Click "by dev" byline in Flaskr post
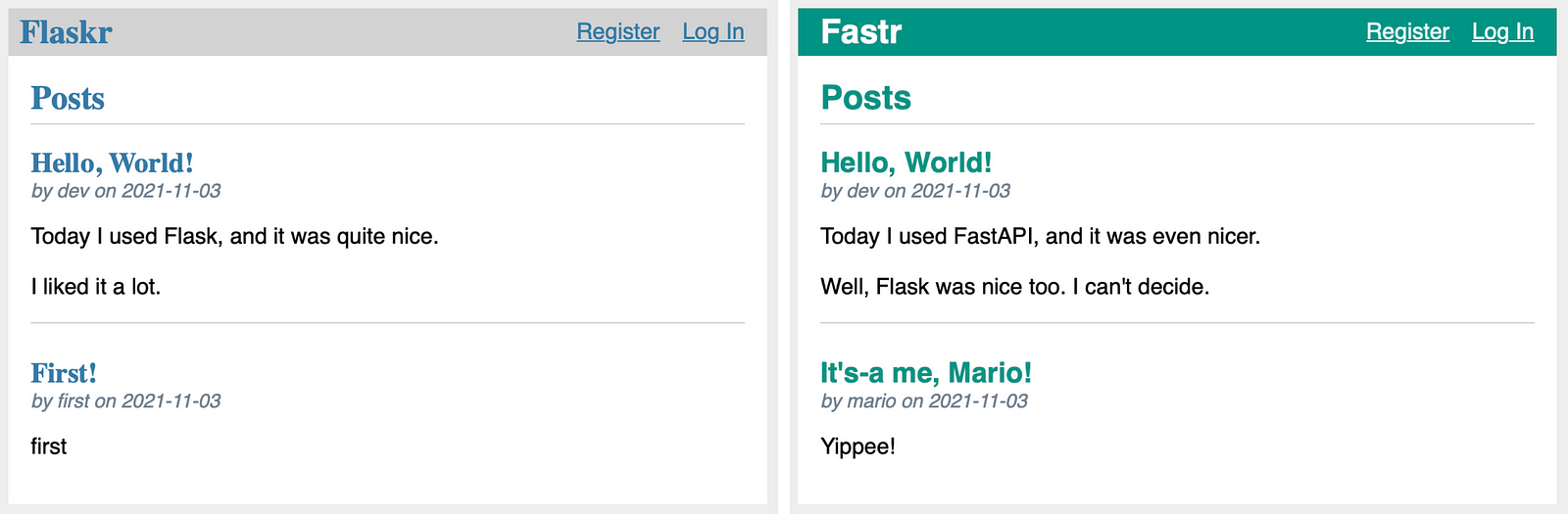Image resolution: width=1568 pixels, height=514 pixels. (x=125, y=191)
